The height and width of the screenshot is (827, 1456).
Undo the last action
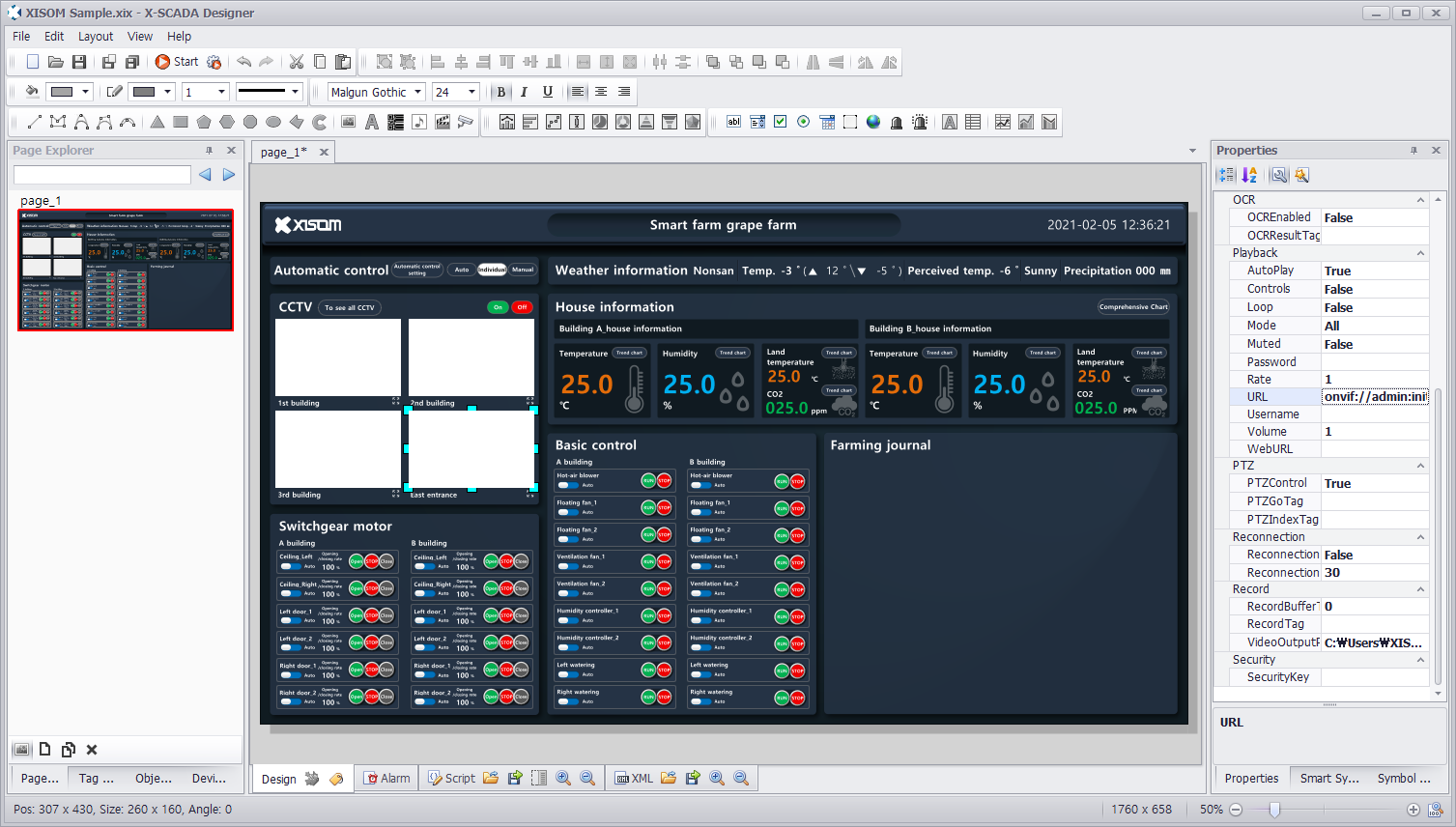pos(244,62)
